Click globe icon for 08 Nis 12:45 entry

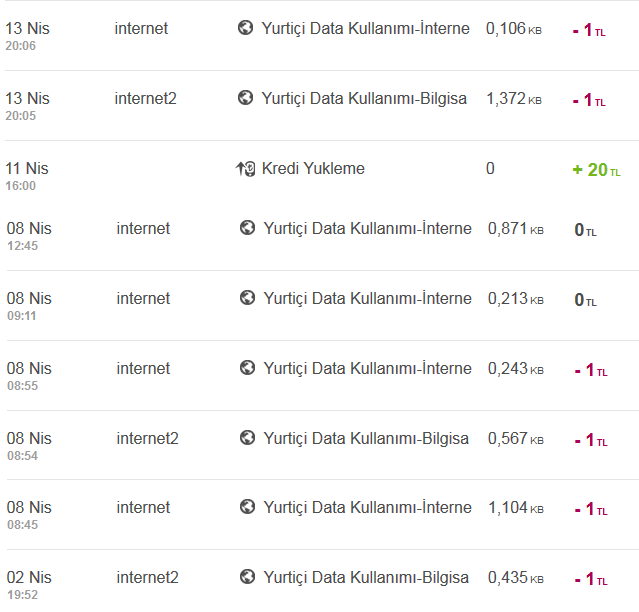247,228
